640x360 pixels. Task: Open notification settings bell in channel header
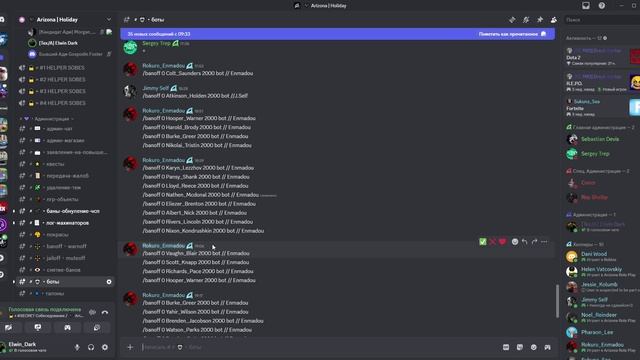point(526,20)
